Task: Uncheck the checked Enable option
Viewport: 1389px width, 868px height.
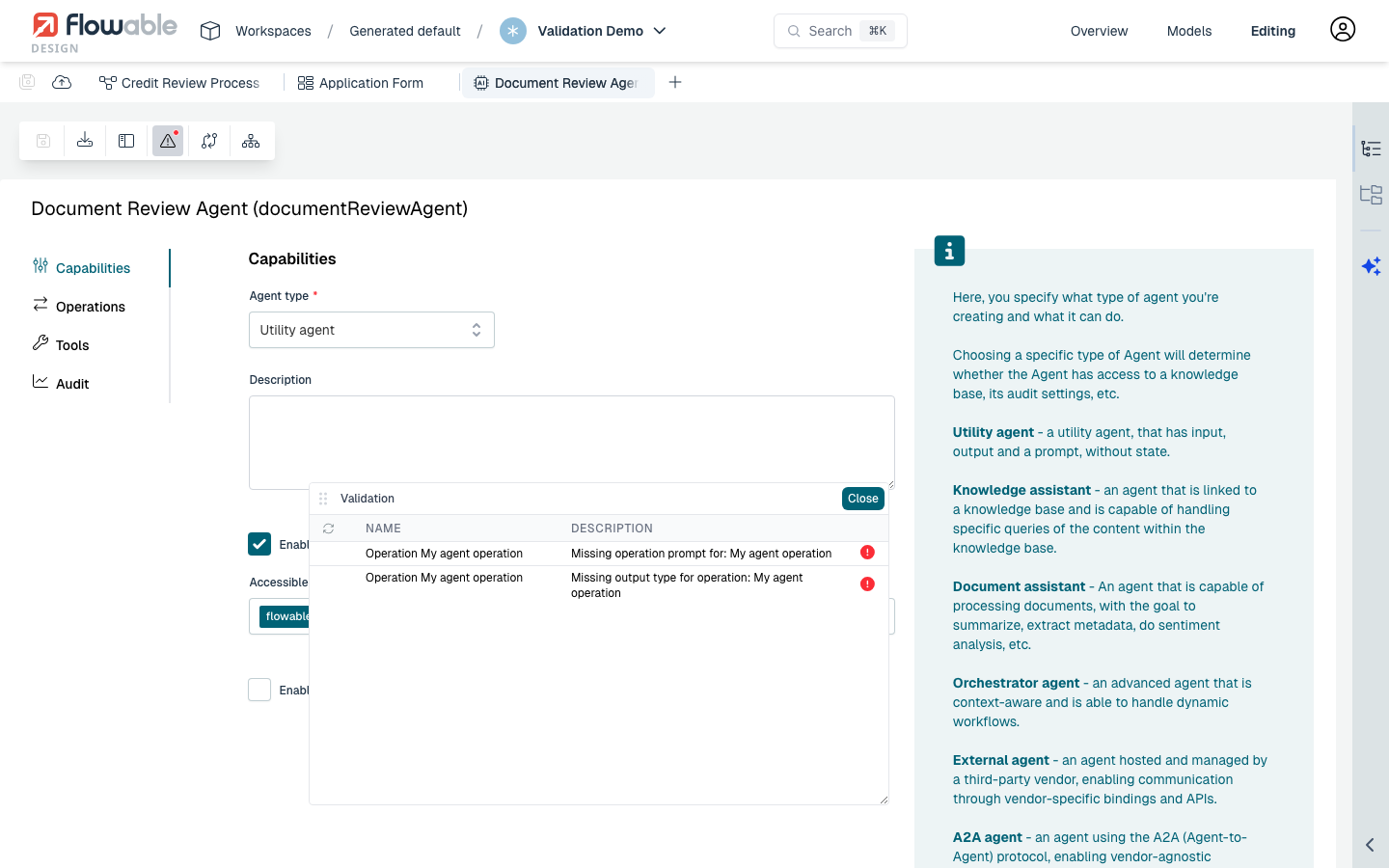Action: point(259,544)
